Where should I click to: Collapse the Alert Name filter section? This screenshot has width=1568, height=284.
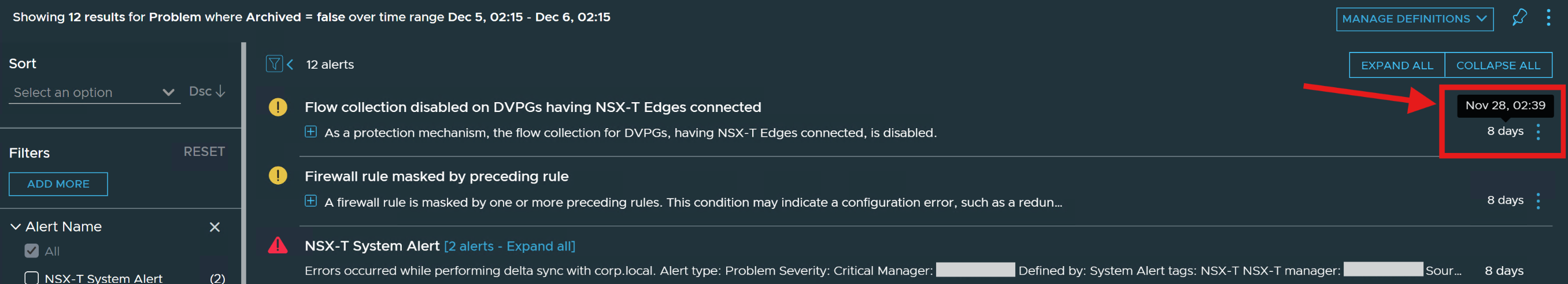16,227
